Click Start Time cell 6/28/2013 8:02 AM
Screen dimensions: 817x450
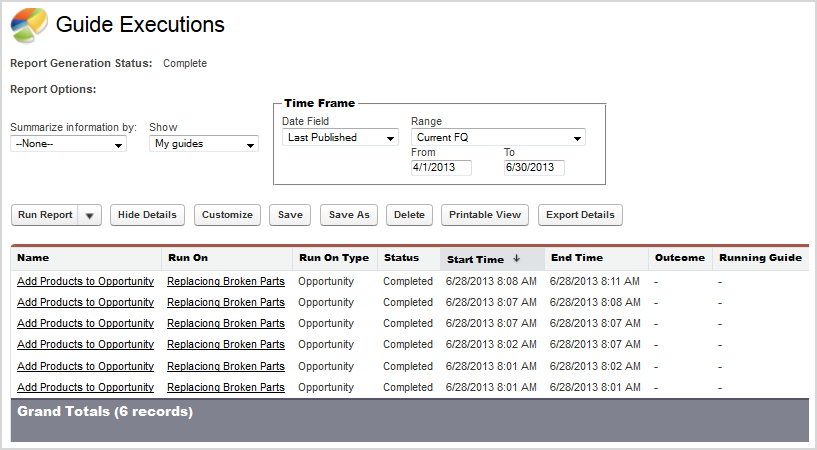(x=491, y=344)
